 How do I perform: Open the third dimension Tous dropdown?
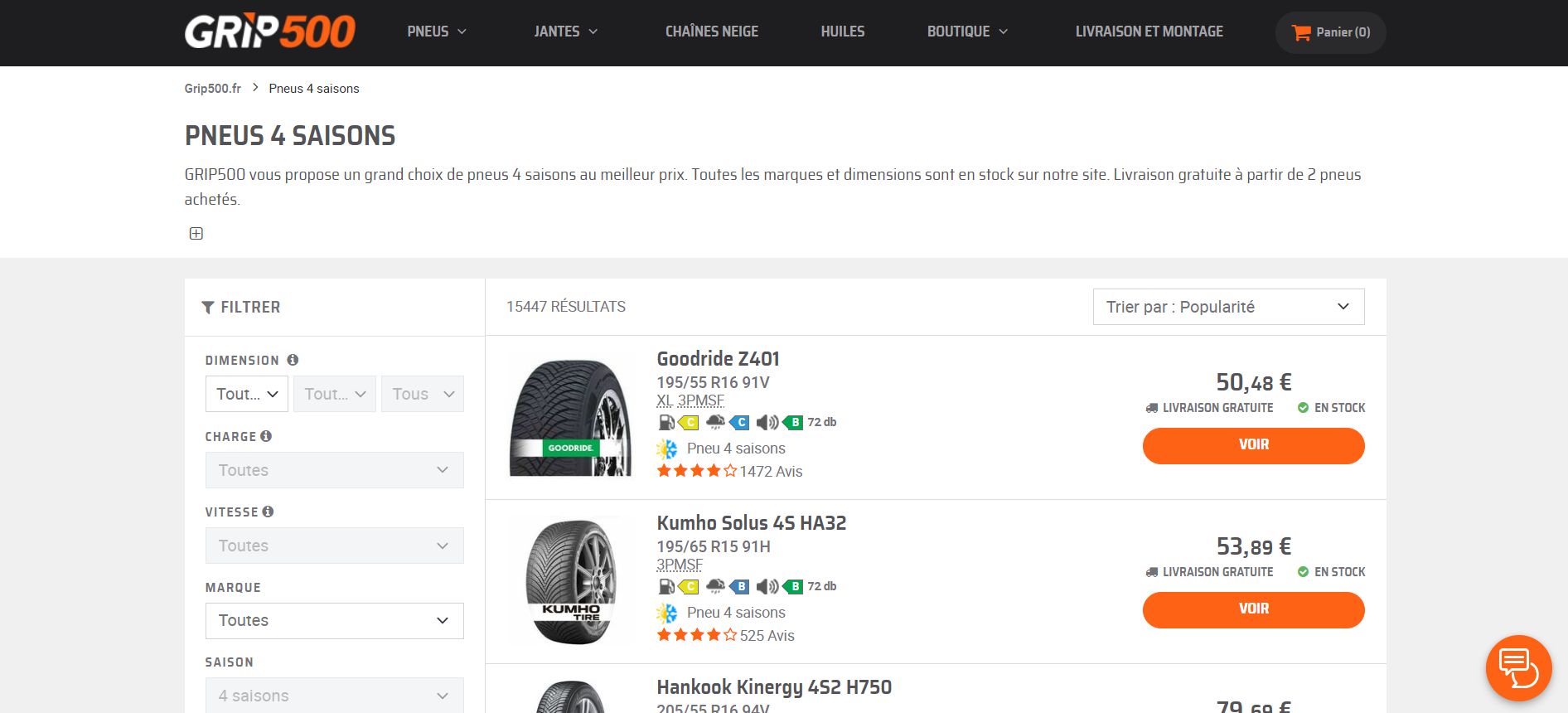(423, 394)
